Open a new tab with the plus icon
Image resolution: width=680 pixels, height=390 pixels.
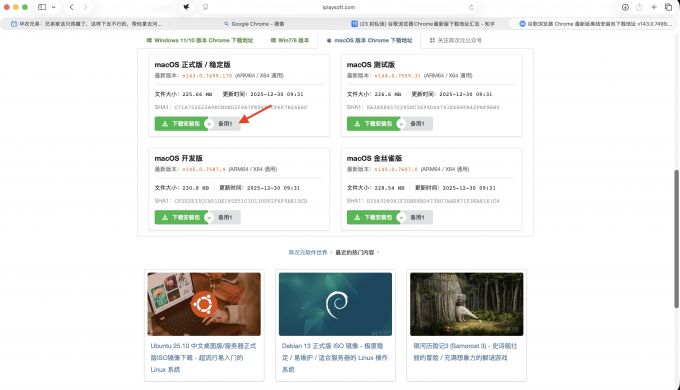tap(654, 7)
